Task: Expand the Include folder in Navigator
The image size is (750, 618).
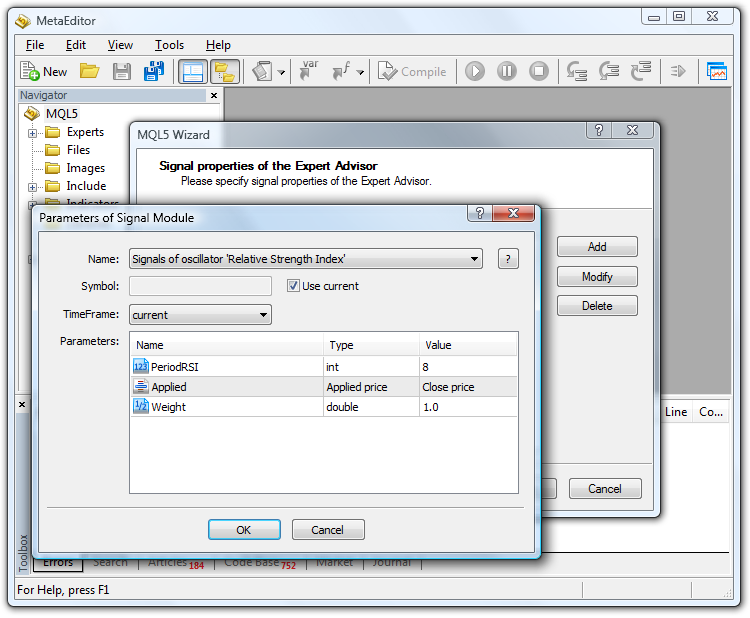Action: pyautogui.click(x=32, y=188)
